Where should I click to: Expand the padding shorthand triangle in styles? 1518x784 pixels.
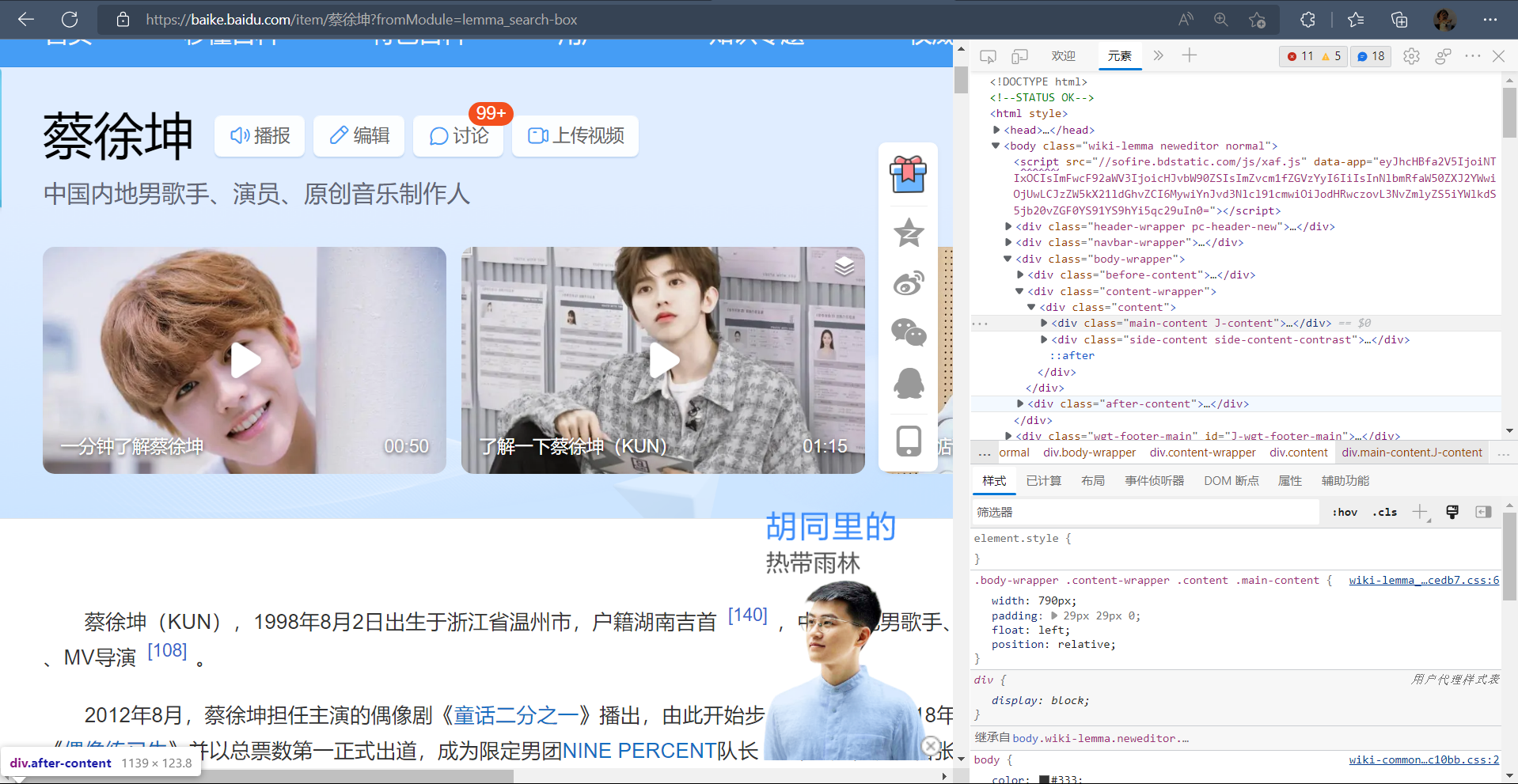[x=1054, y=615]
